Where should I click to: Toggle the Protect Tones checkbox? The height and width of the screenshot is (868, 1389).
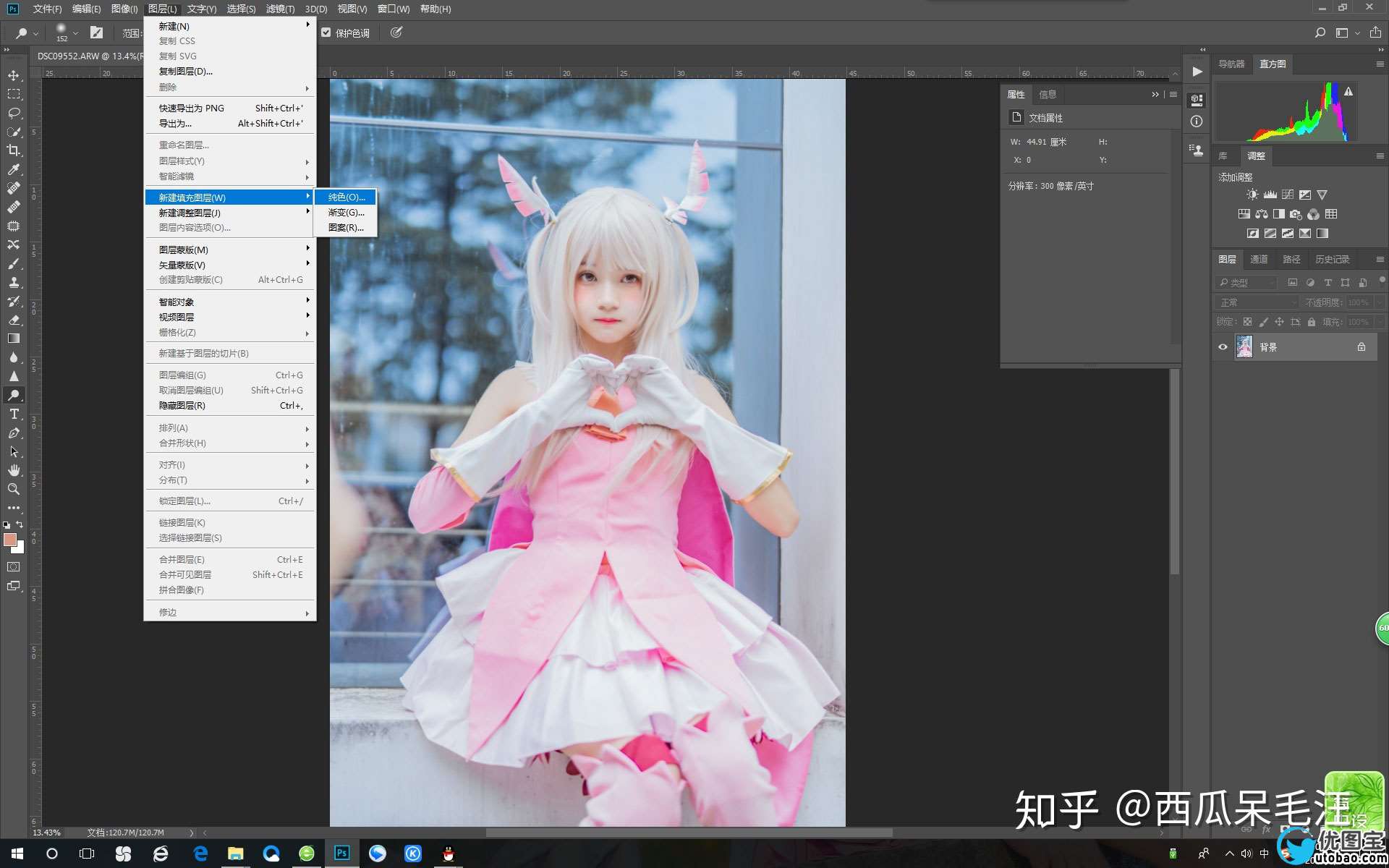(x=326, y=33)
